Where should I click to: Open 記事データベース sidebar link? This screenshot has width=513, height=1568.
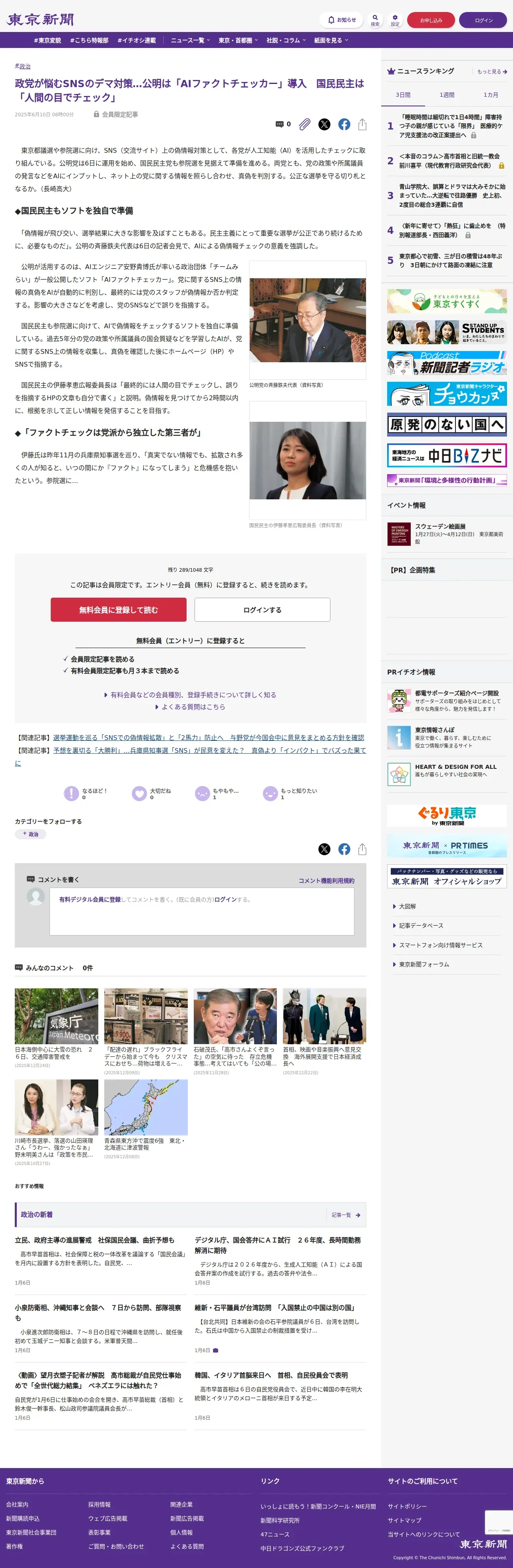coord(421,925)
